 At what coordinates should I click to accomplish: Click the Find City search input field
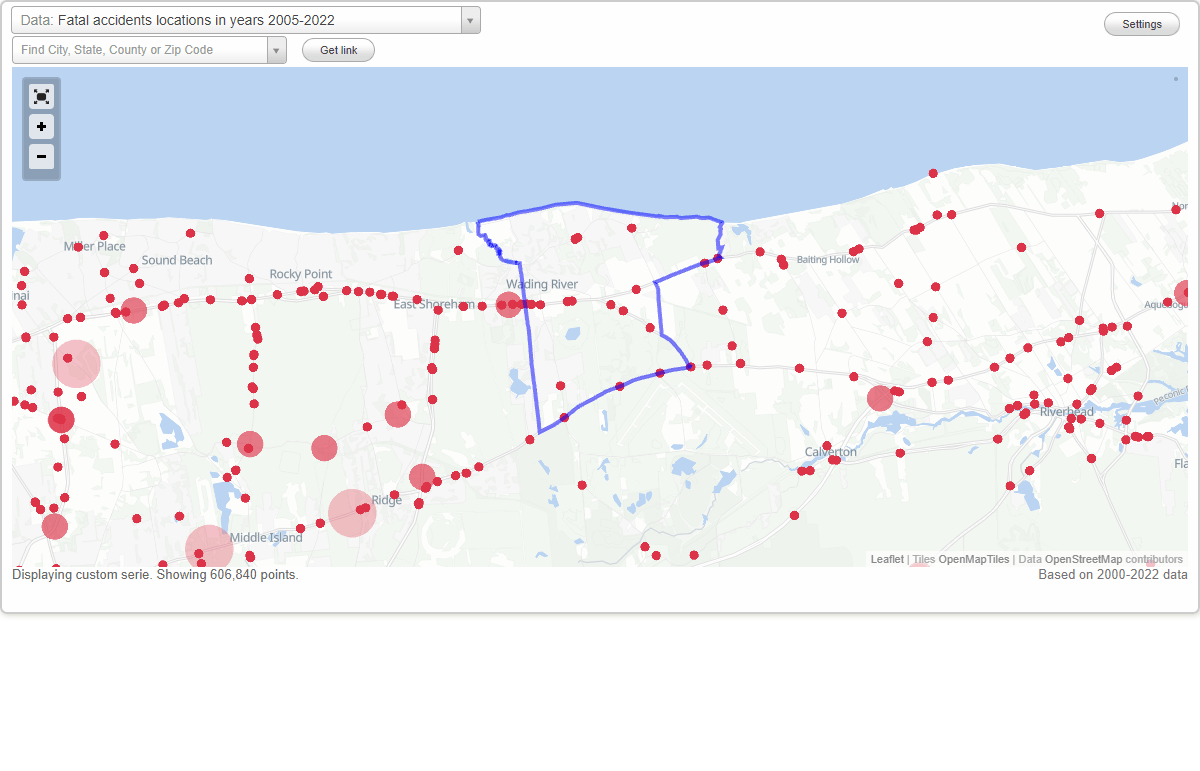[140, 49]
